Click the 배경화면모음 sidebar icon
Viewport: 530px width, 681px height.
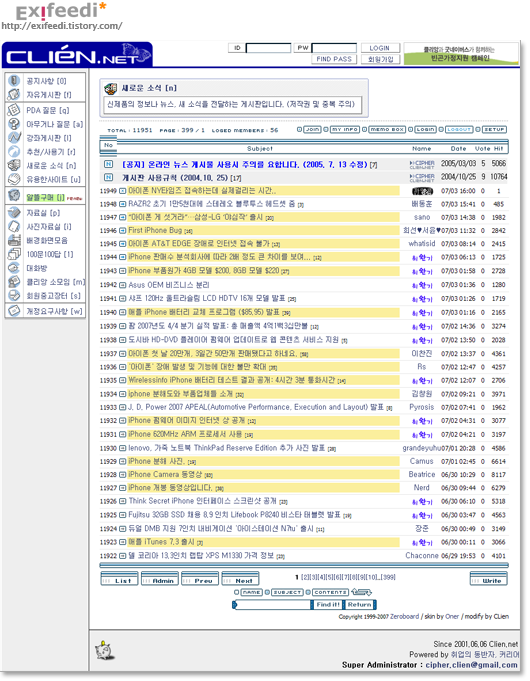14,240
